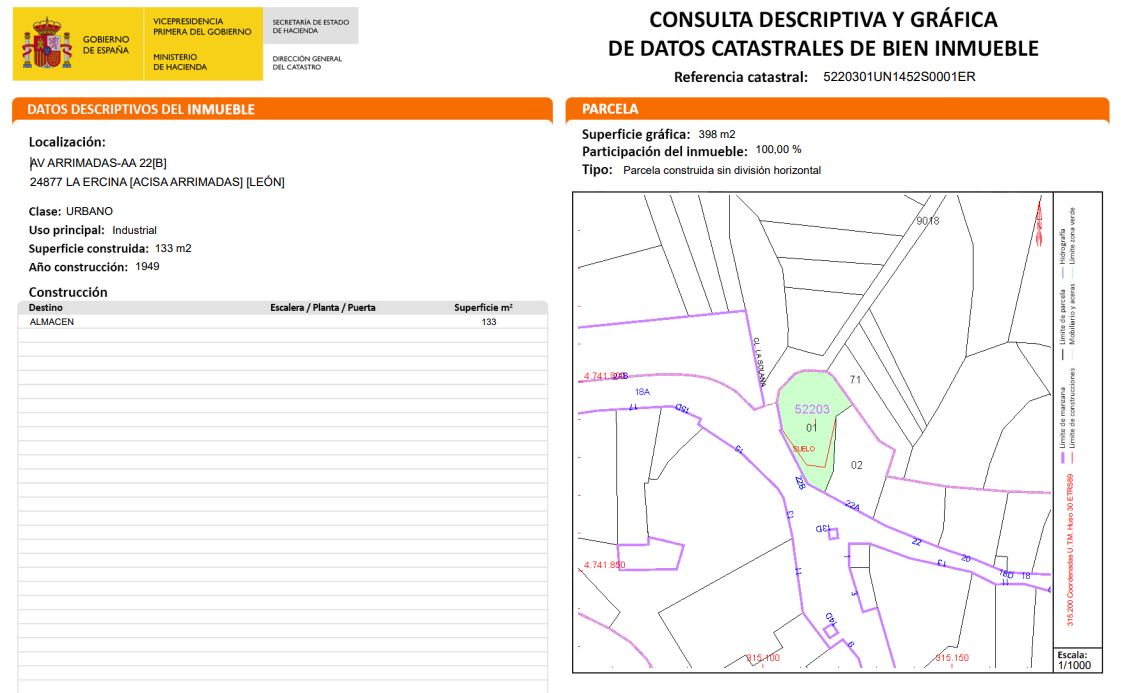Click the 'Clase:' label
Screen dimensions: 1121x693
point(44,212)
